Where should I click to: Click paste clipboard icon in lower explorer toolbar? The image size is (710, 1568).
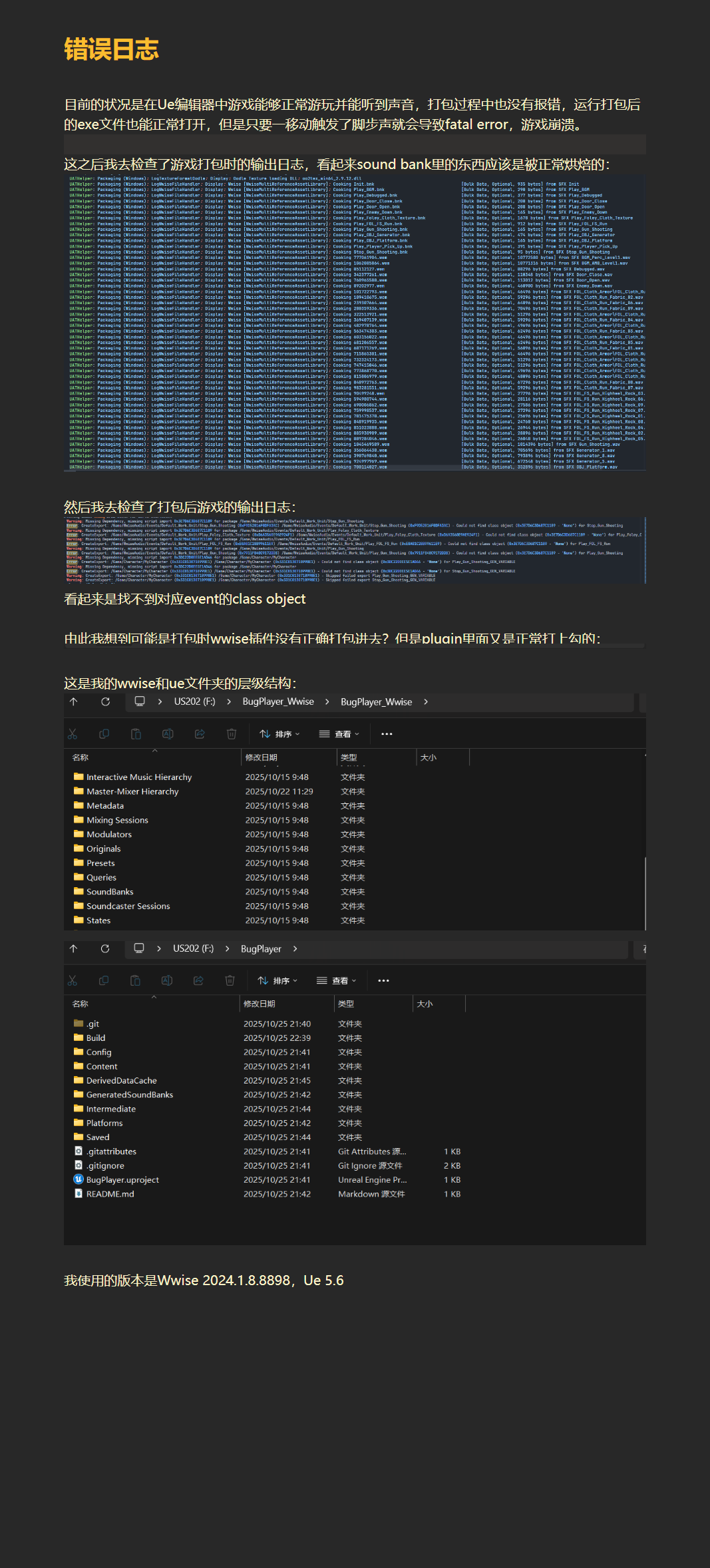click(135, 980)
